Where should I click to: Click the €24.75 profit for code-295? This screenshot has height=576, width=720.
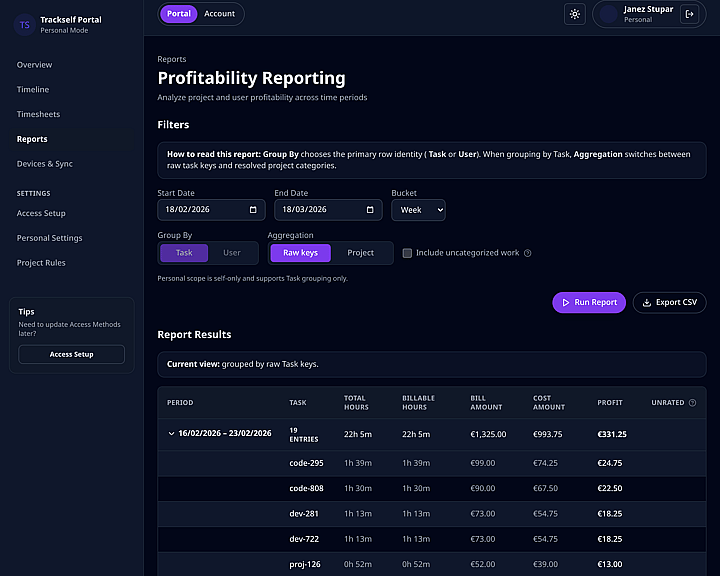coord(610,463)
